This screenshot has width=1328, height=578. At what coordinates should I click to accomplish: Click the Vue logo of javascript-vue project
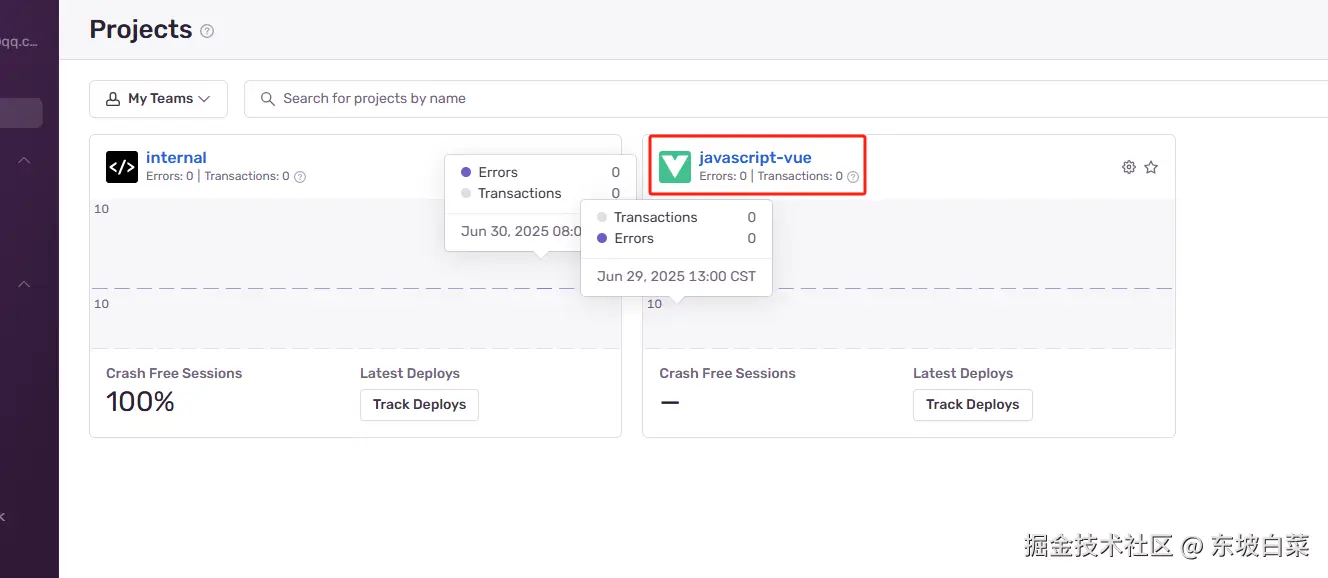coord(675,167)
